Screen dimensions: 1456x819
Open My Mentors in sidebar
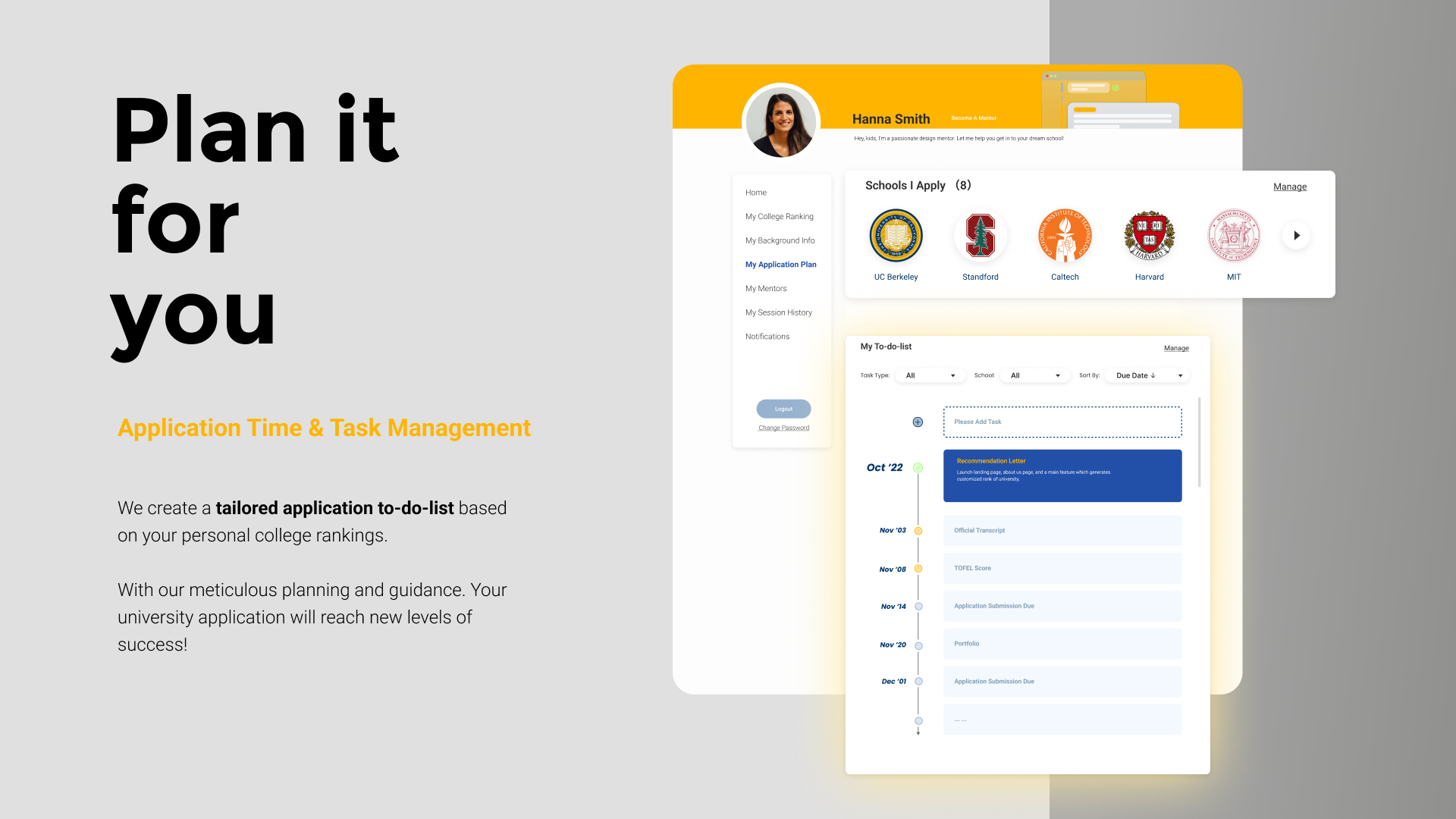(x=765, y=289)
